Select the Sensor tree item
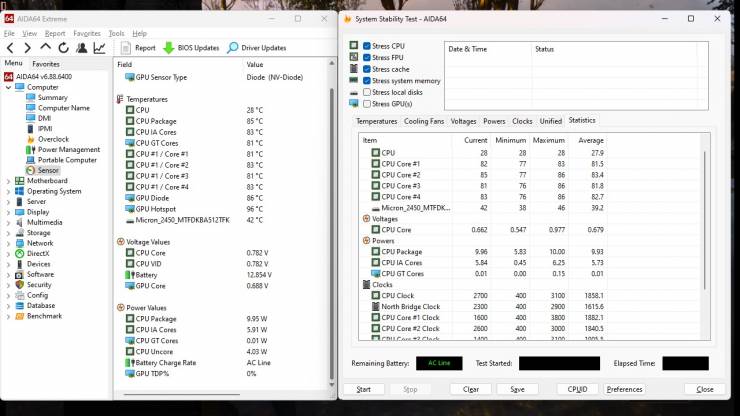 [48, 170]
